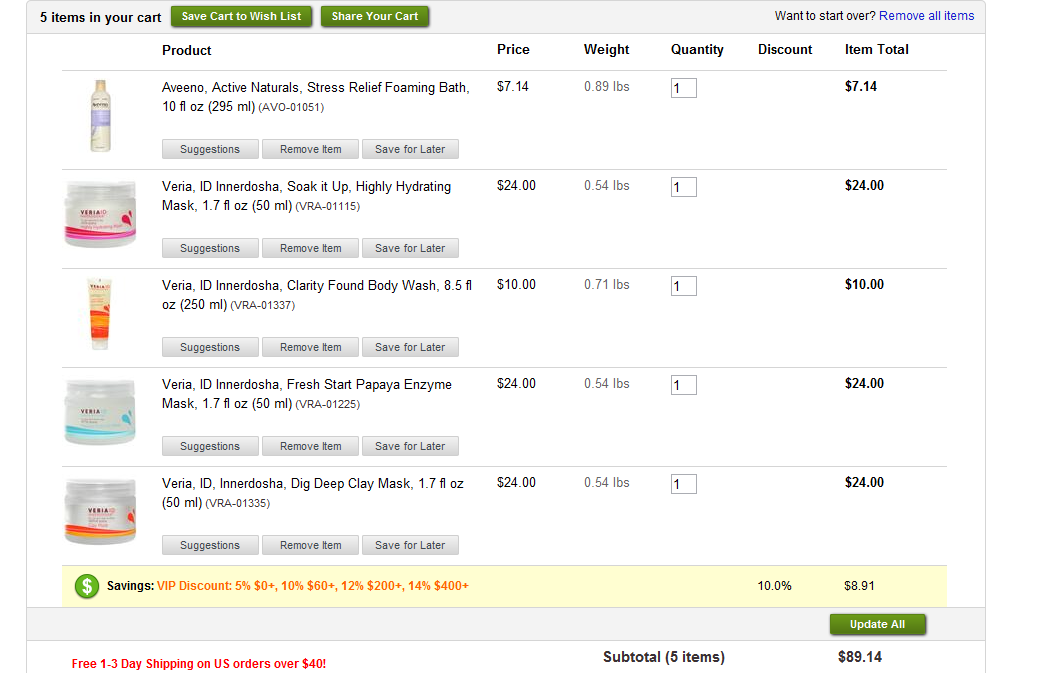Save Cart to Wish List
This screenshot has height=673, width=1052.
(242, 16)
